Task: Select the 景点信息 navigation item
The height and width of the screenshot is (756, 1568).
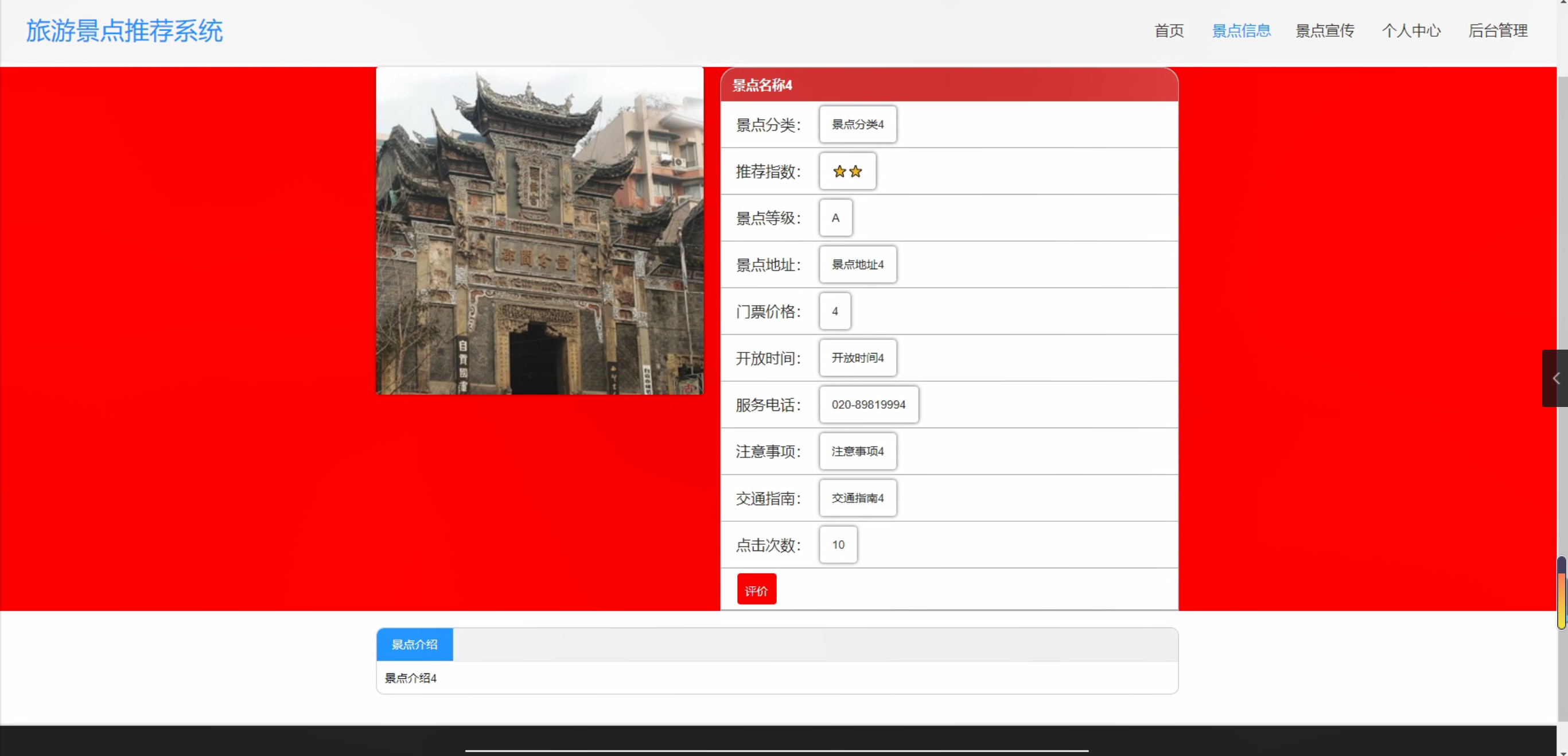Action: pos(1241,30)
